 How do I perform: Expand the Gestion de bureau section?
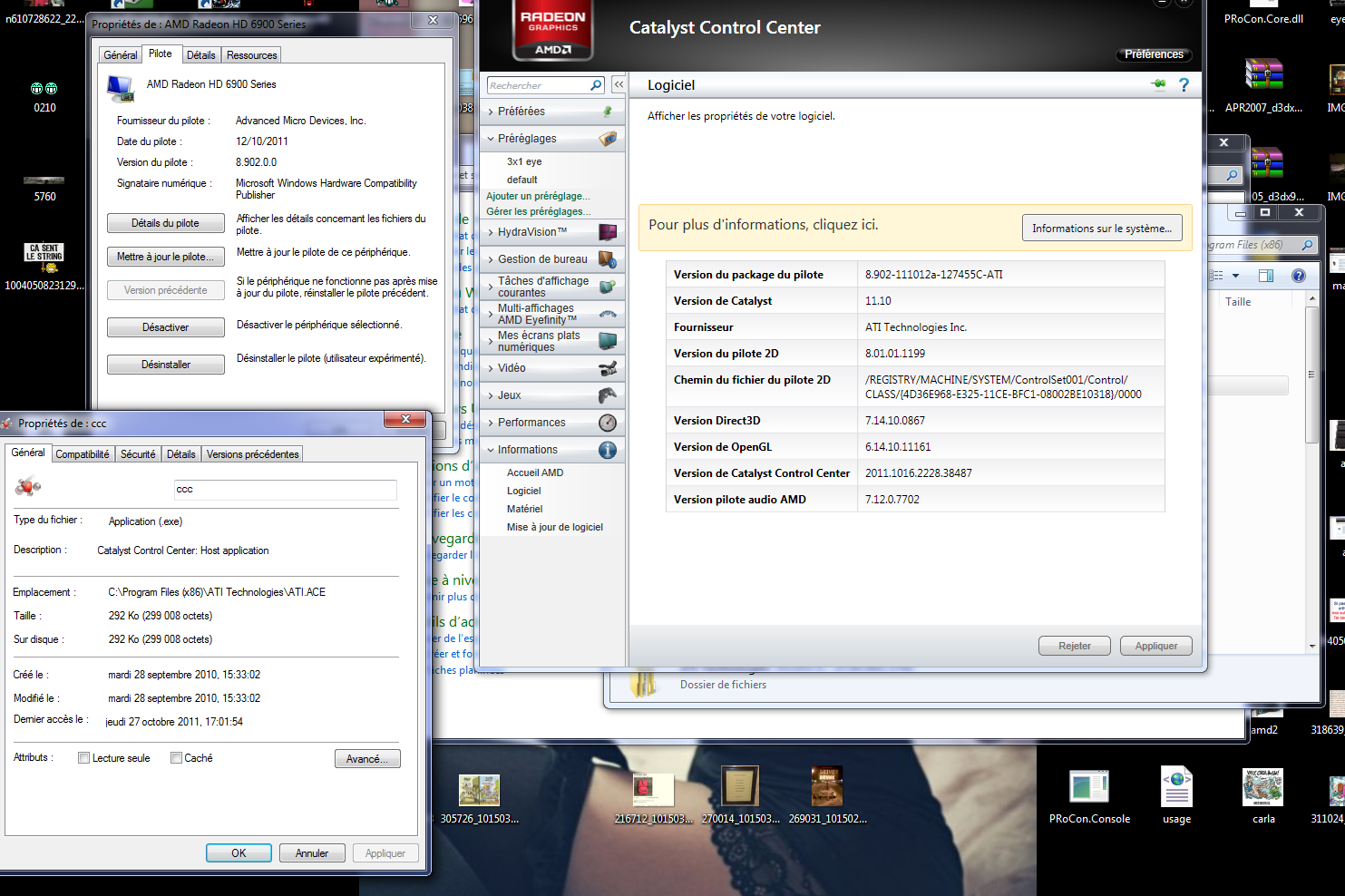point(541,259)
